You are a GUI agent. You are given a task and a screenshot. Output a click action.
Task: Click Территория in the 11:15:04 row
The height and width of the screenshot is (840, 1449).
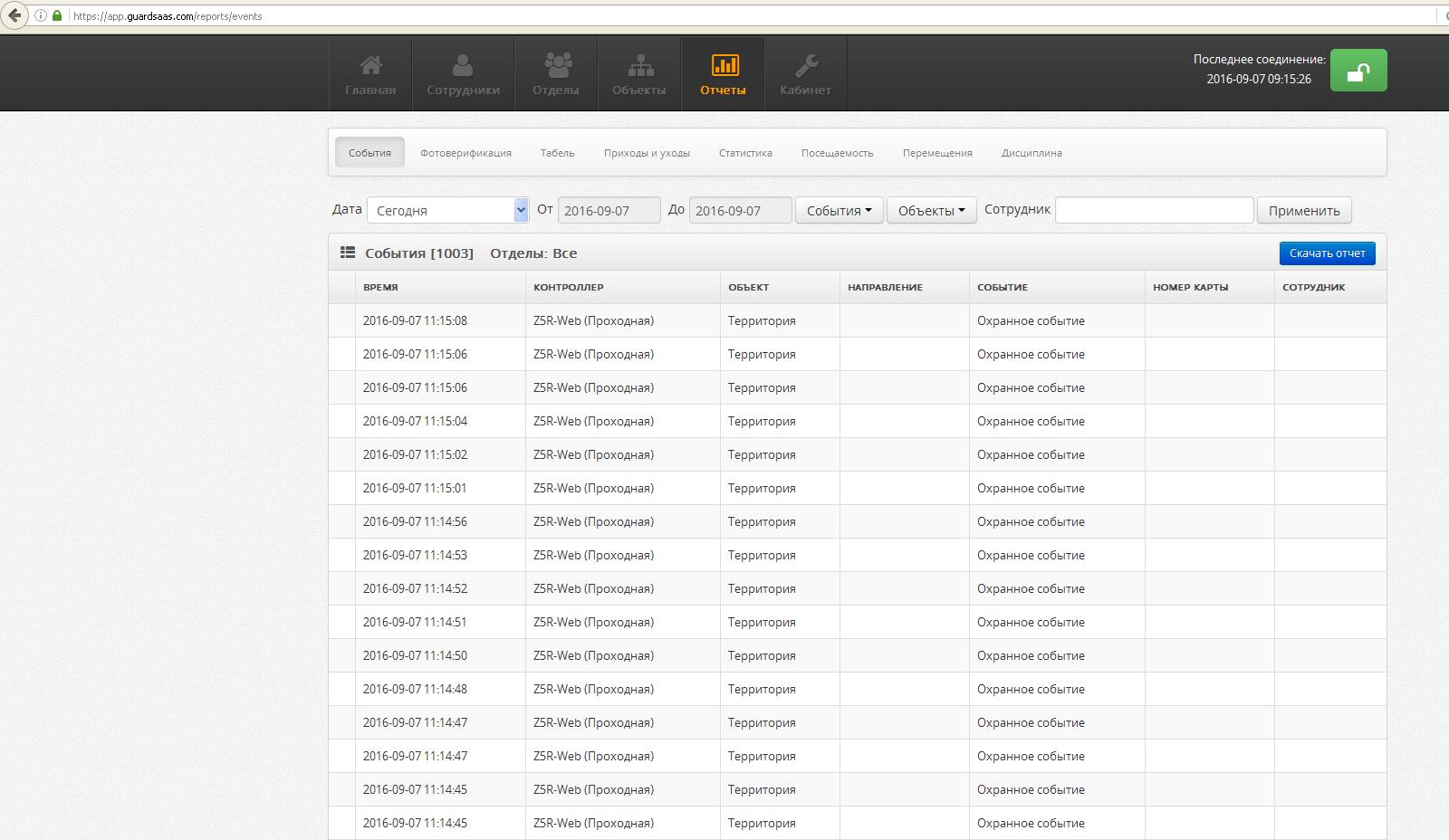coord(762,421)
